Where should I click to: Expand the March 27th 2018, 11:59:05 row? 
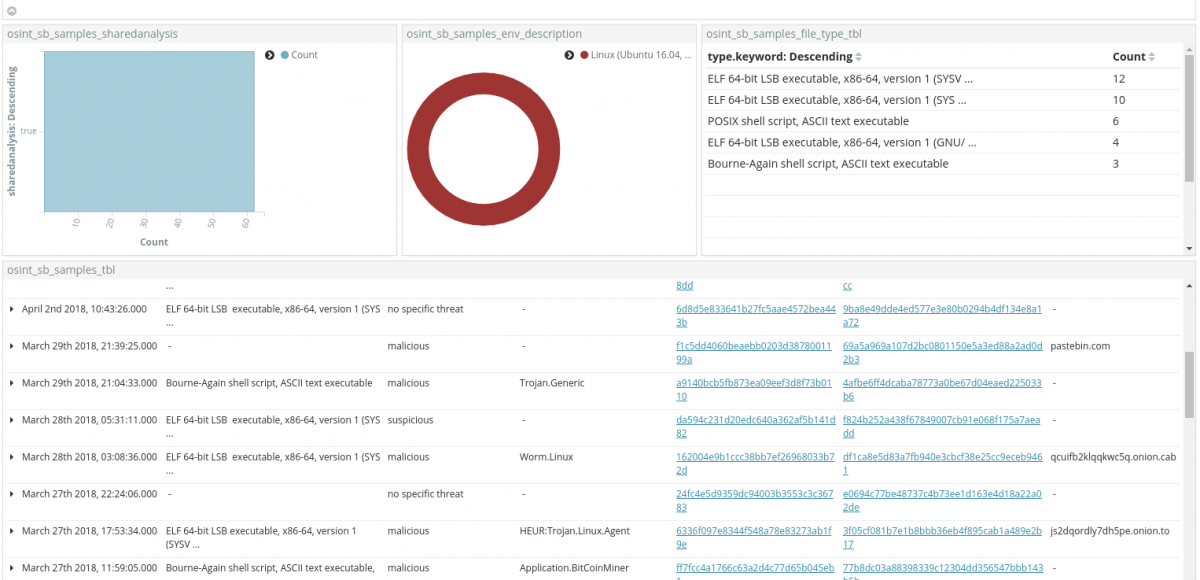pos(12,568)
